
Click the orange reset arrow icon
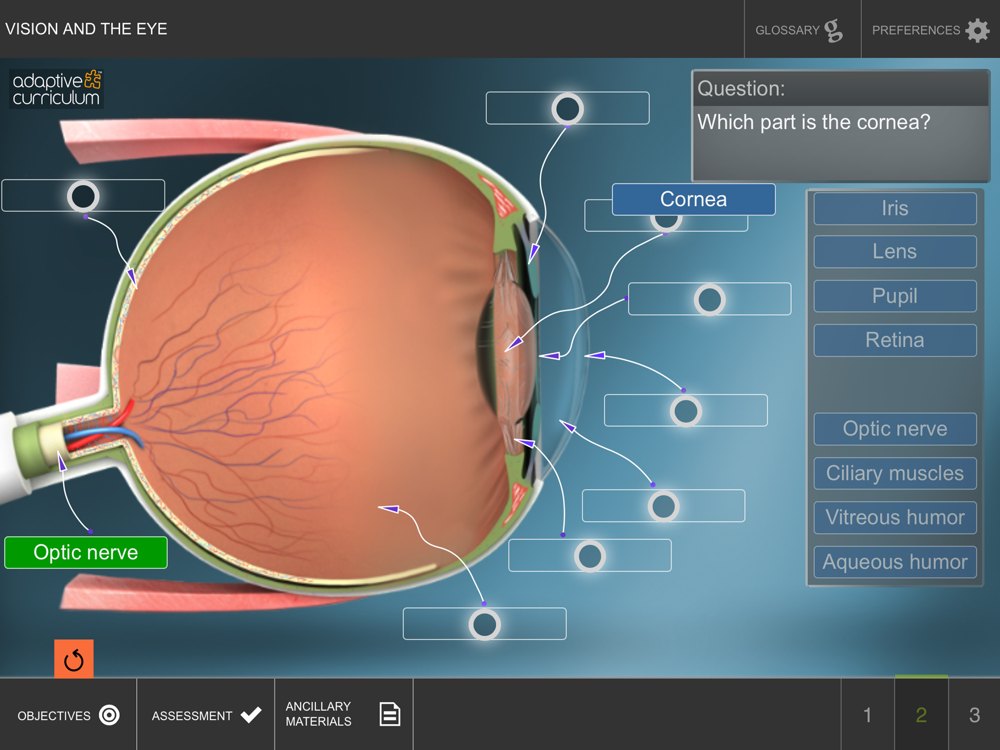[73, 659]
